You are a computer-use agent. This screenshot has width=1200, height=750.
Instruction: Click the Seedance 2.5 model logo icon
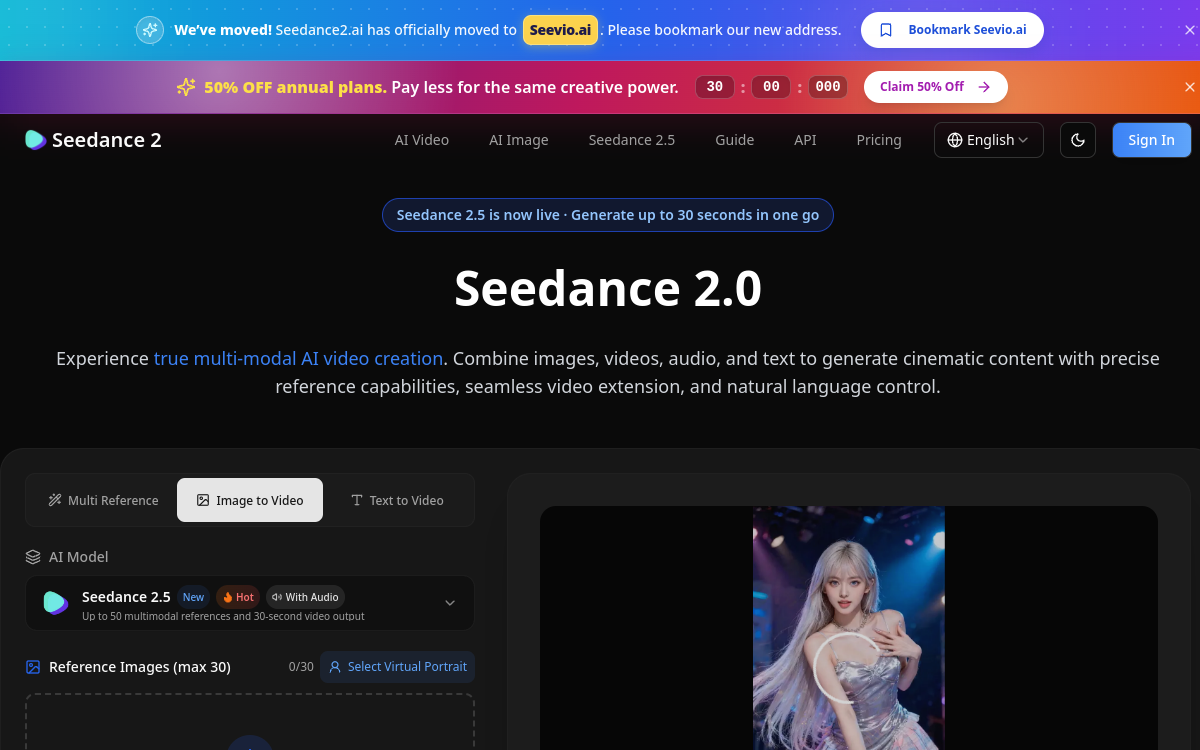[x=56, y=602]
